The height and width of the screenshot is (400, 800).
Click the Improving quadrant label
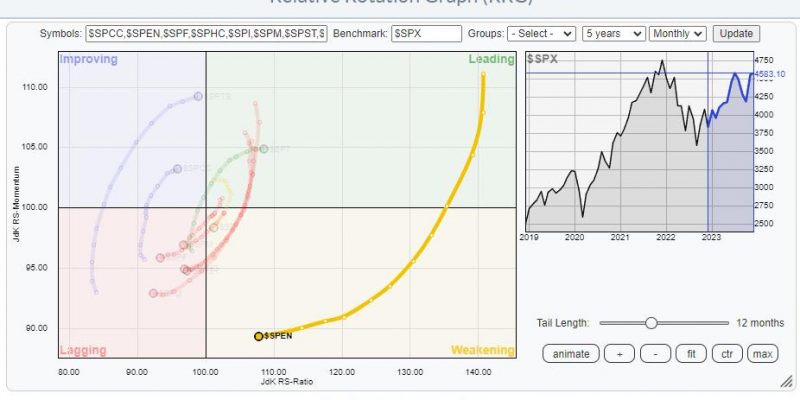pyautogui.click(x=89, y=59)
